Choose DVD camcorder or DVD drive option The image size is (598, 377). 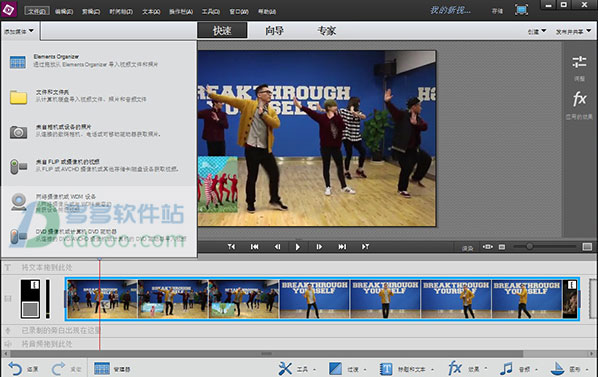pyautogui.click(x=99, y=236)
